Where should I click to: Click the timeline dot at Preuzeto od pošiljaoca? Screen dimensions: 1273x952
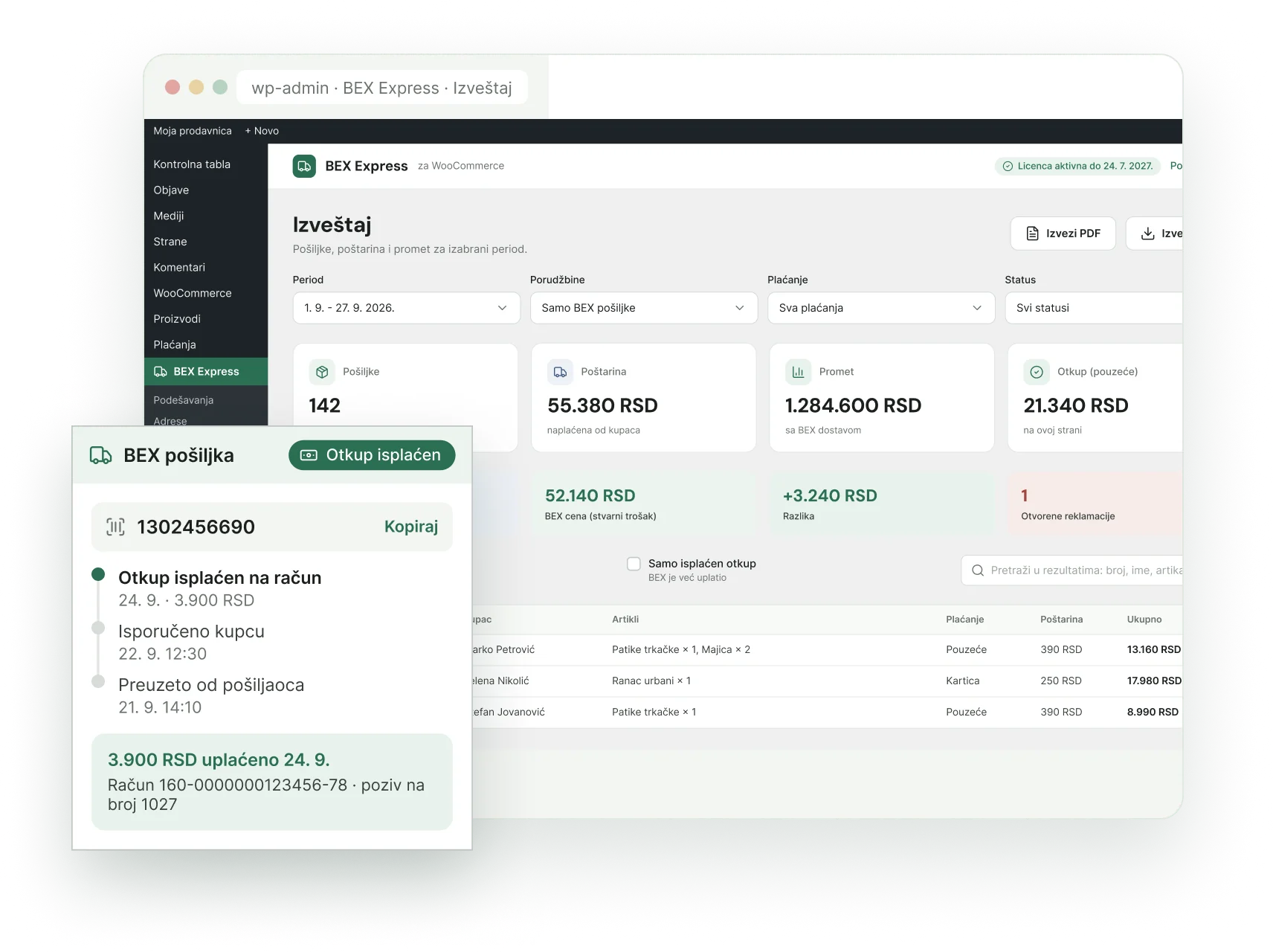98,681
